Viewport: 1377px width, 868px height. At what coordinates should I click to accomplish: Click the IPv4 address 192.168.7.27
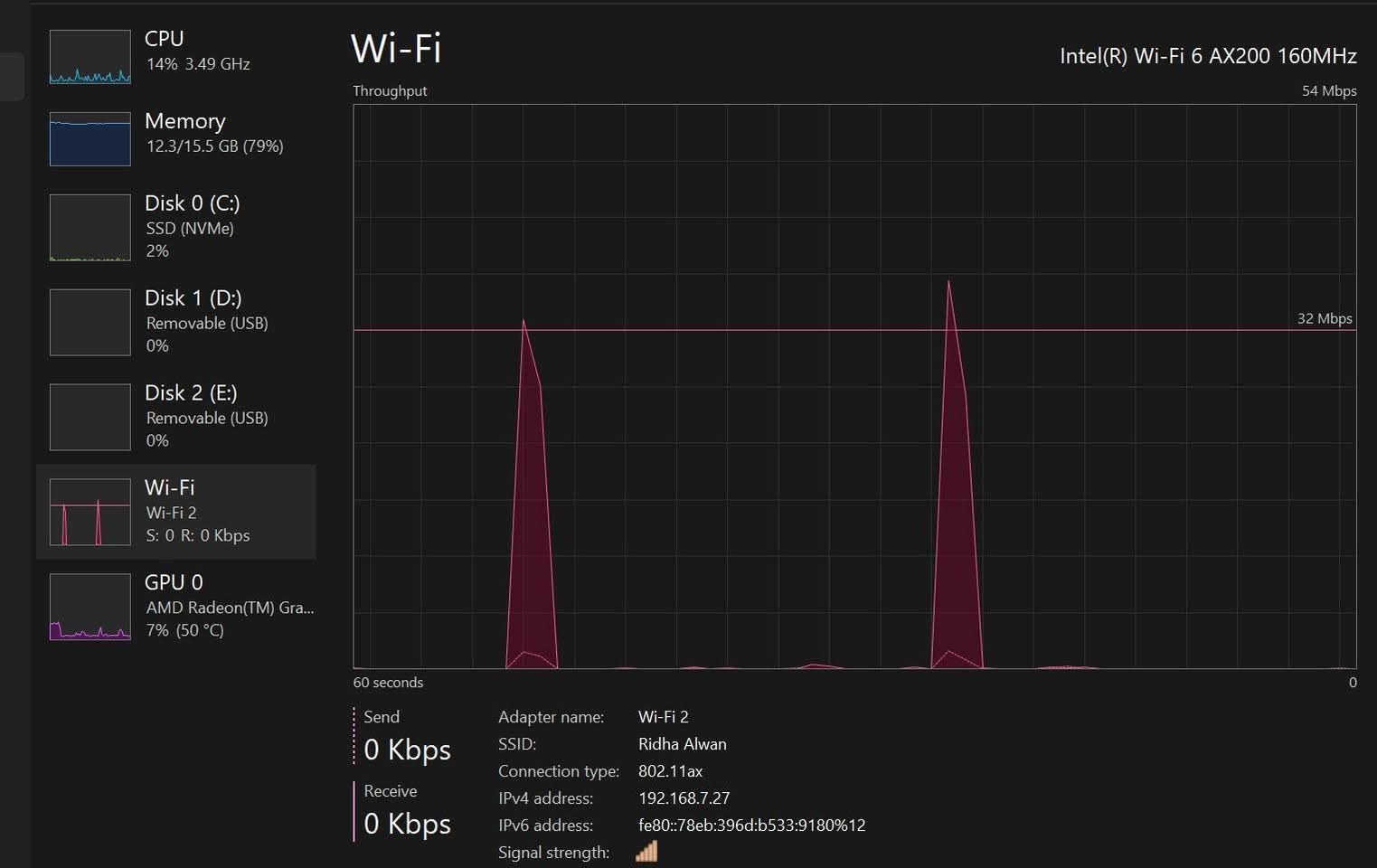click(684, 798)
